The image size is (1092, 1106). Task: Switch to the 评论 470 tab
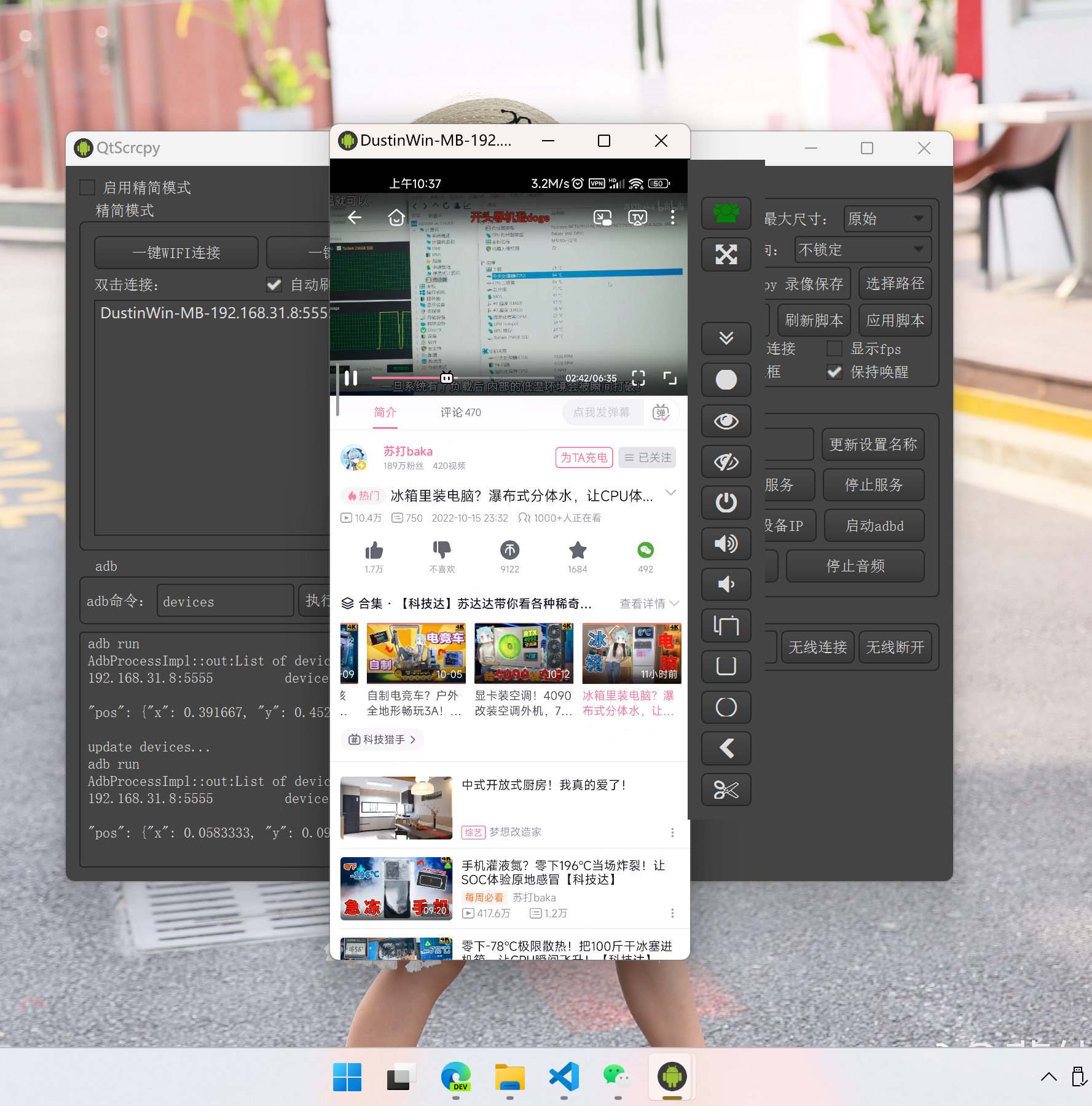(460, 412)
